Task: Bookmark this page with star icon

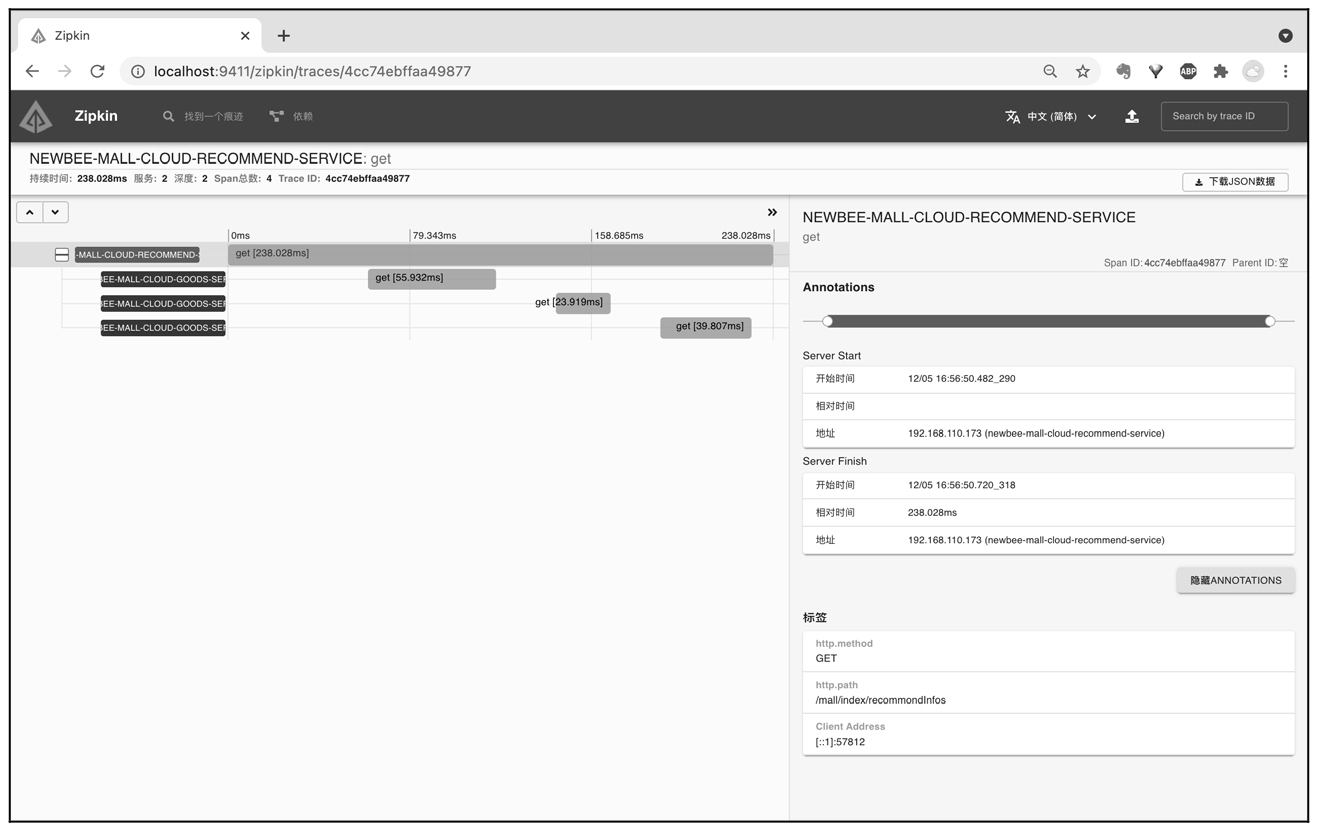Action: [1082, 71]
